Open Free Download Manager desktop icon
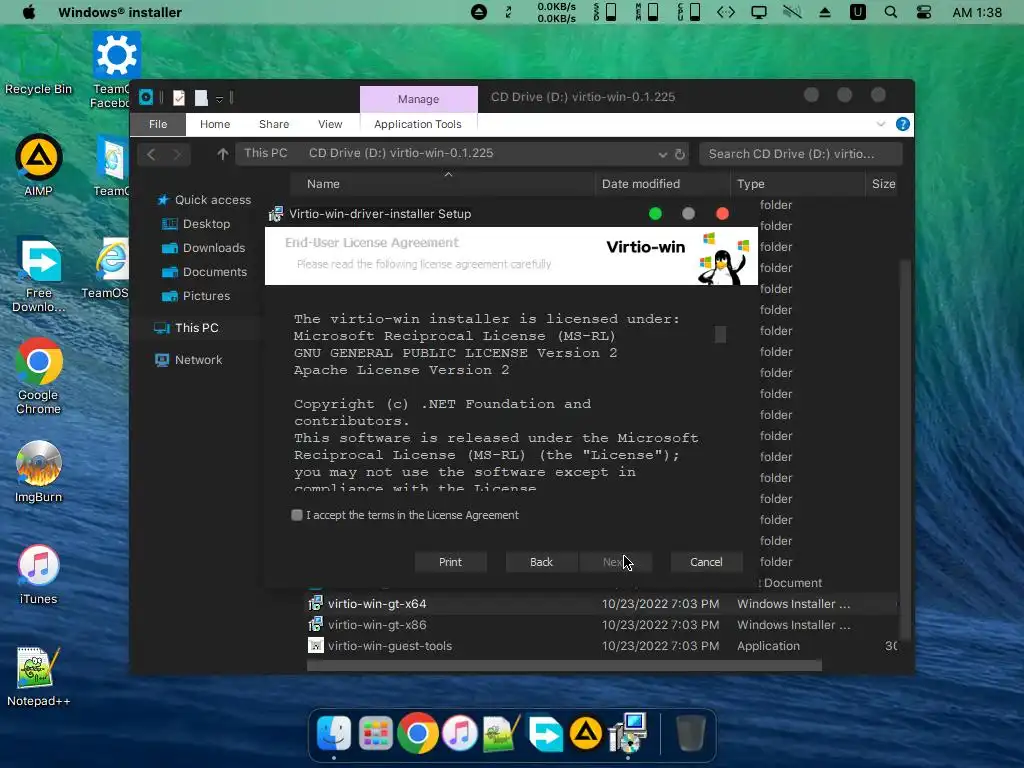The width and height of the screenshot is (1024, 768). (x=39, y=274)
